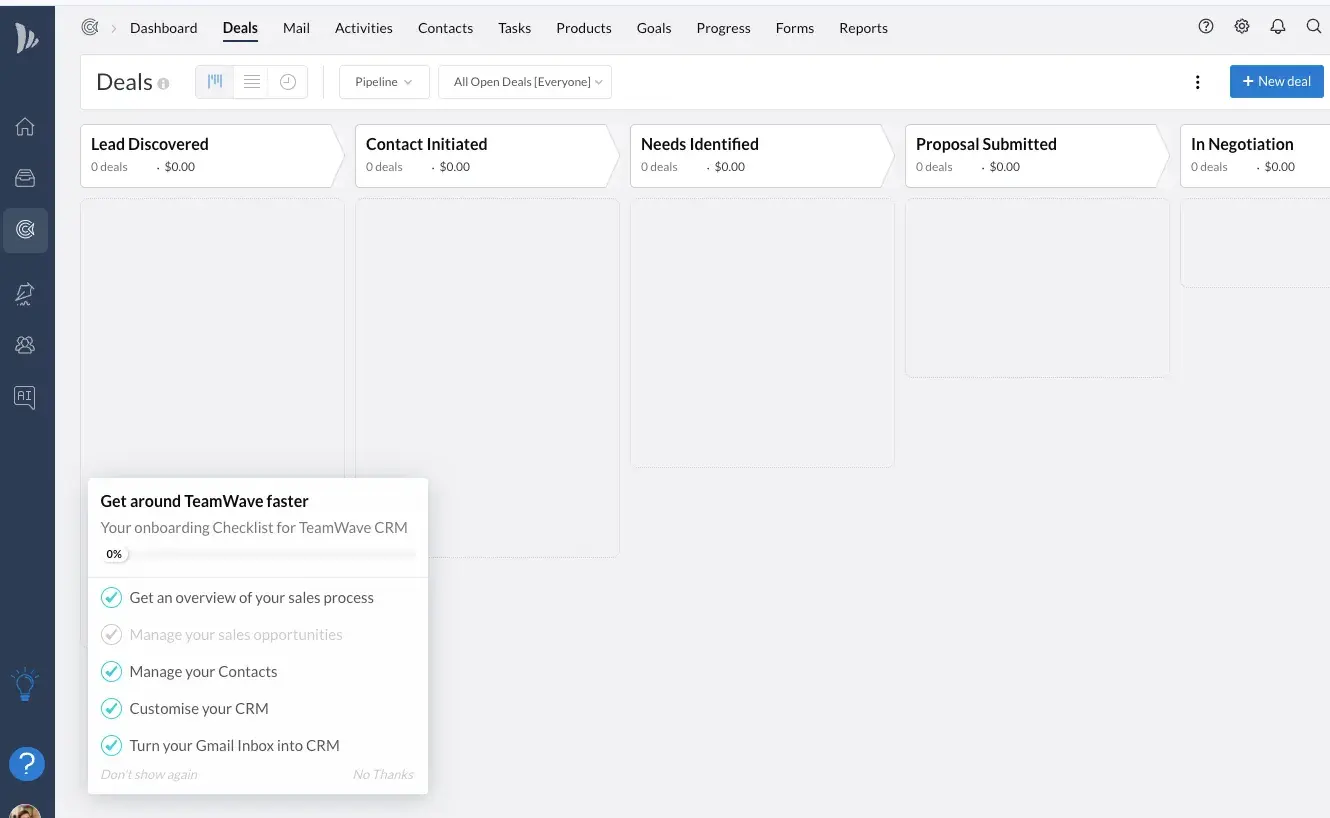Switch to forecast clock view
The image size is (1330, 818).
pyautogui.click(x=288, y=82)
